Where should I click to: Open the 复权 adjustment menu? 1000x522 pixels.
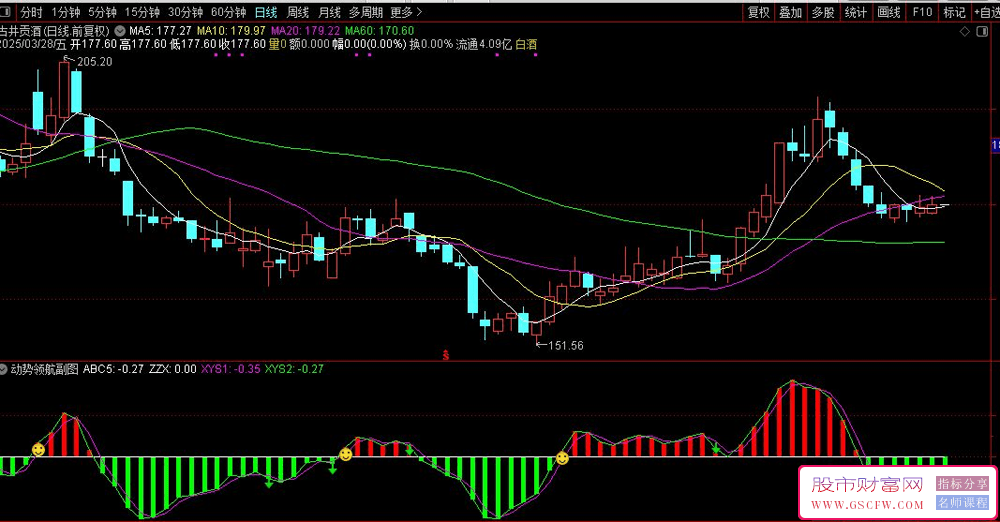(759, 12)
